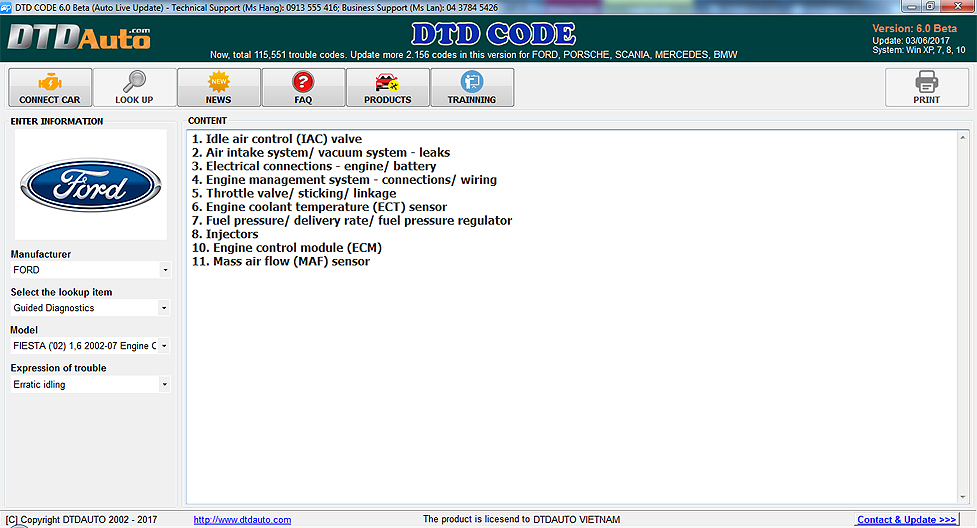
Task: Close the DTD CODE window
Action: 959,6
